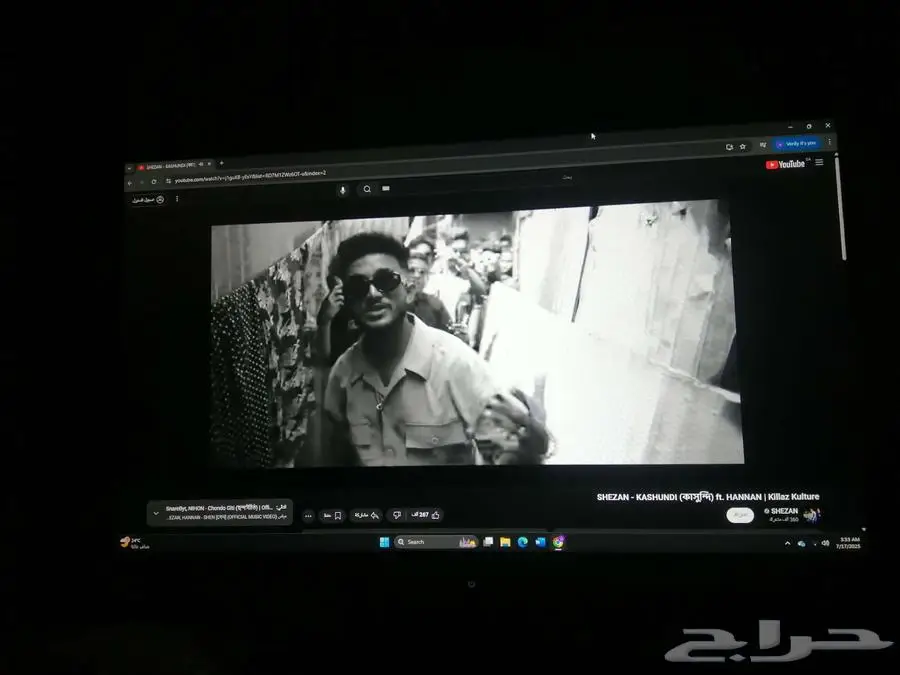Open the YouTube hamburger guide menu

819,162
